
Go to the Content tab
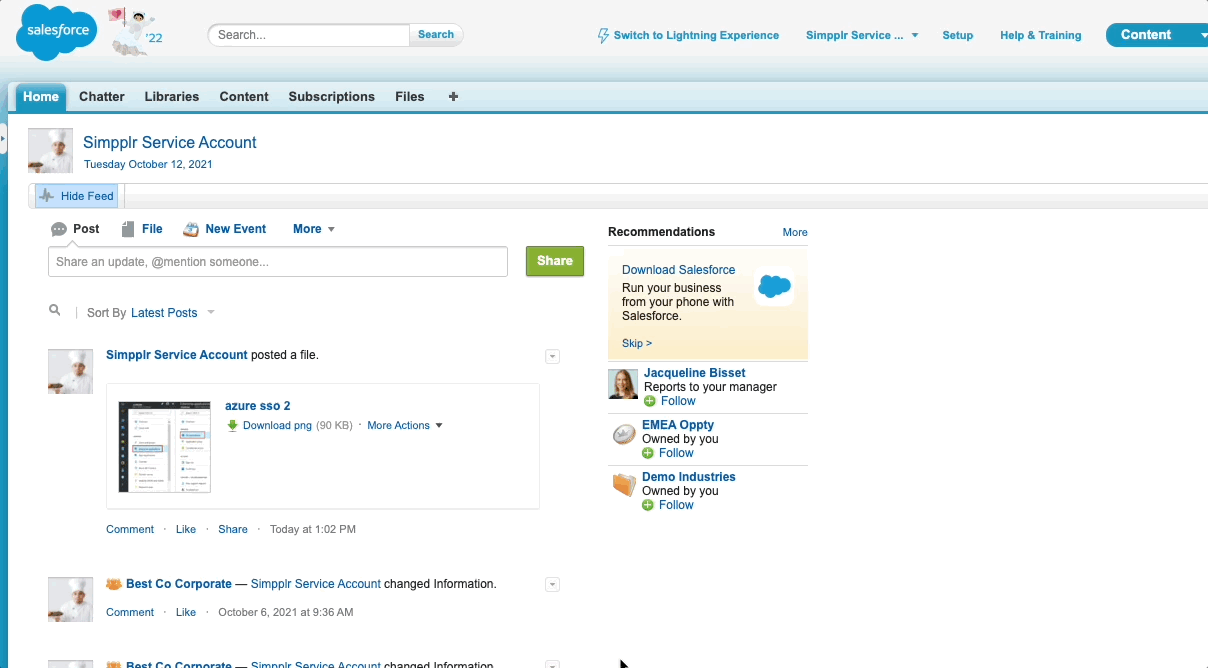(244, 97)
